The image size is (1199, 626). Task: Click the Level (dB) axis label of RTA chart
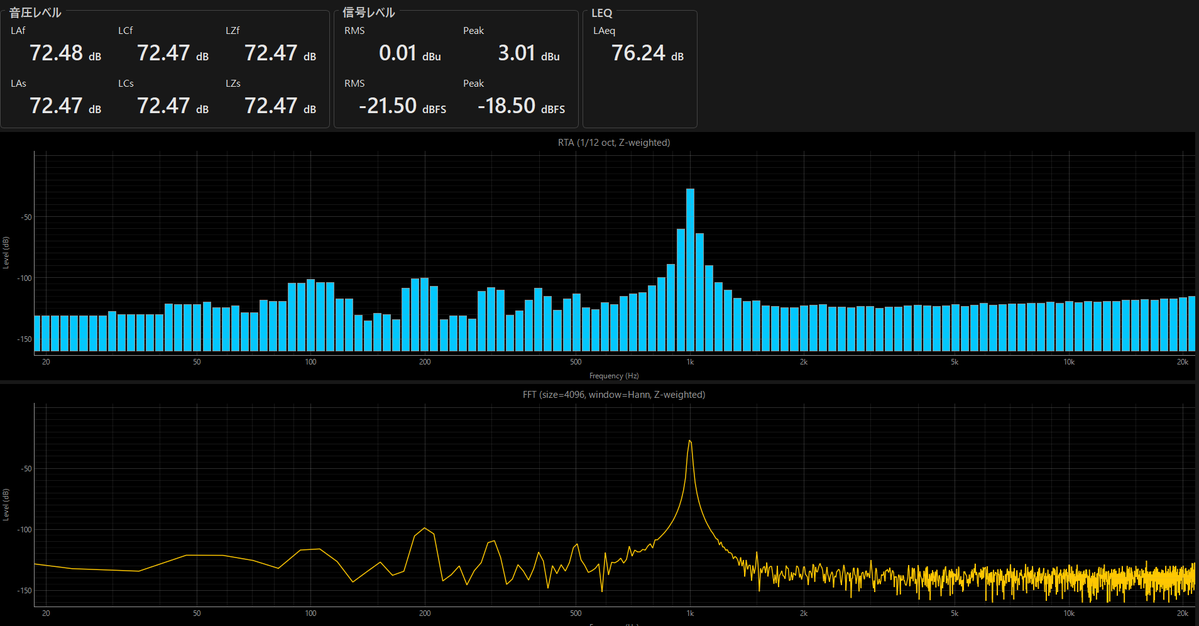pyautogui.click(x=6, y=252)
